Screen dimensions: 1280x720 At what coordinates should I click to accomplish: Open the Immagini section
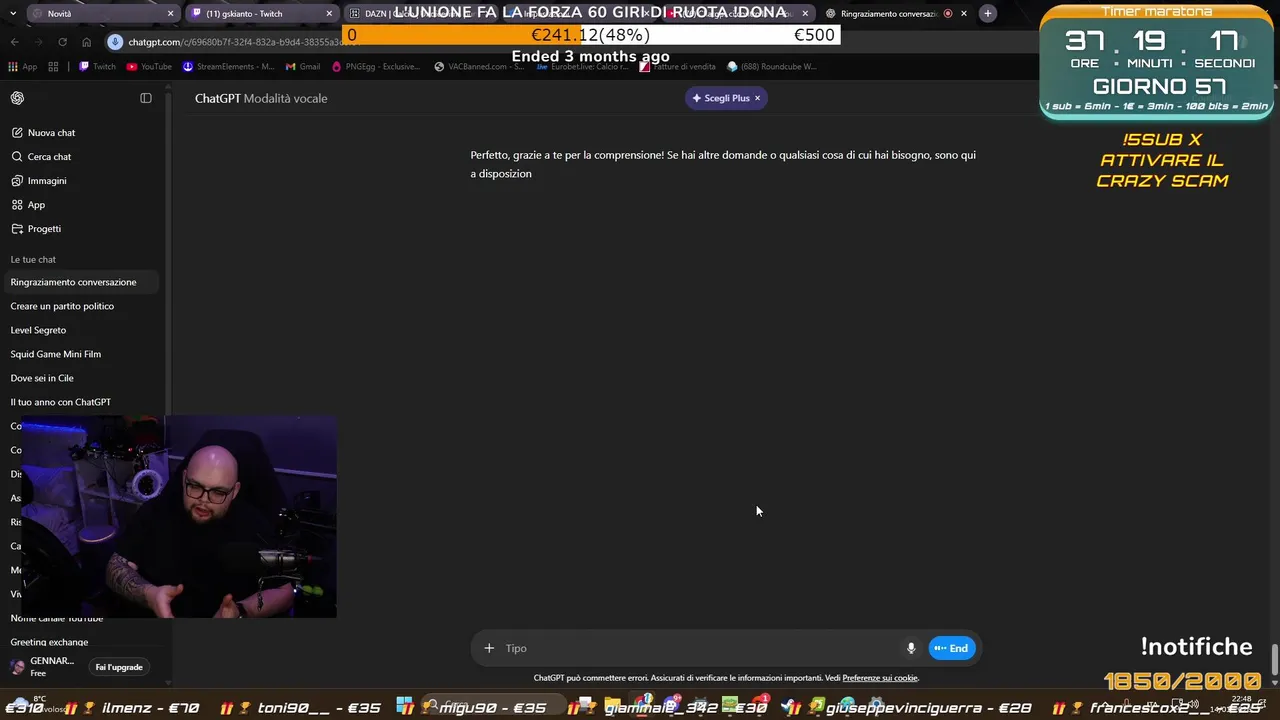pos(39,180)
